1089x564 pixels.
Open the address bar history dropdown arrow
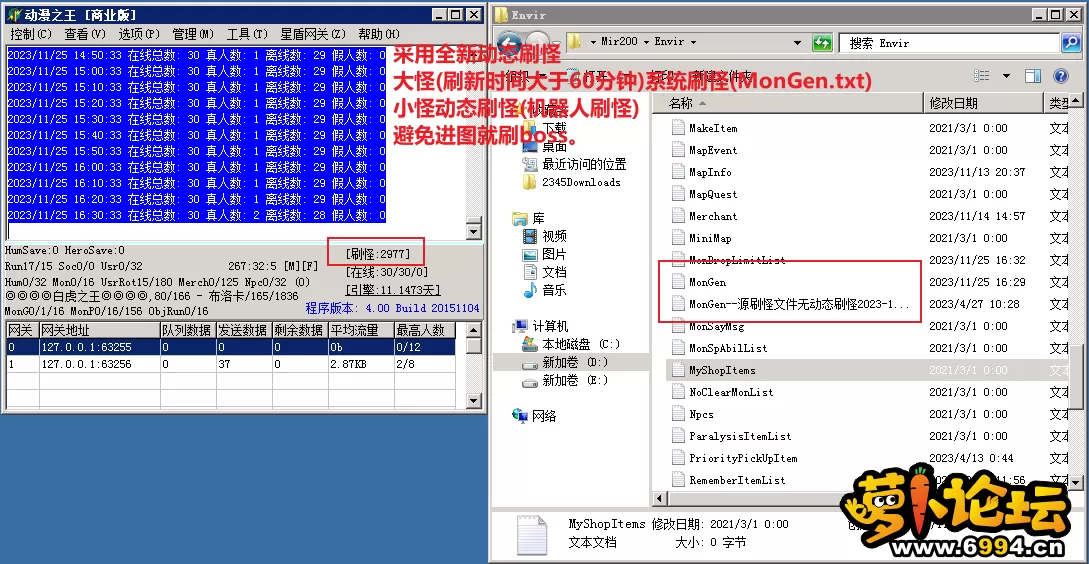click(x=797, y=42)
